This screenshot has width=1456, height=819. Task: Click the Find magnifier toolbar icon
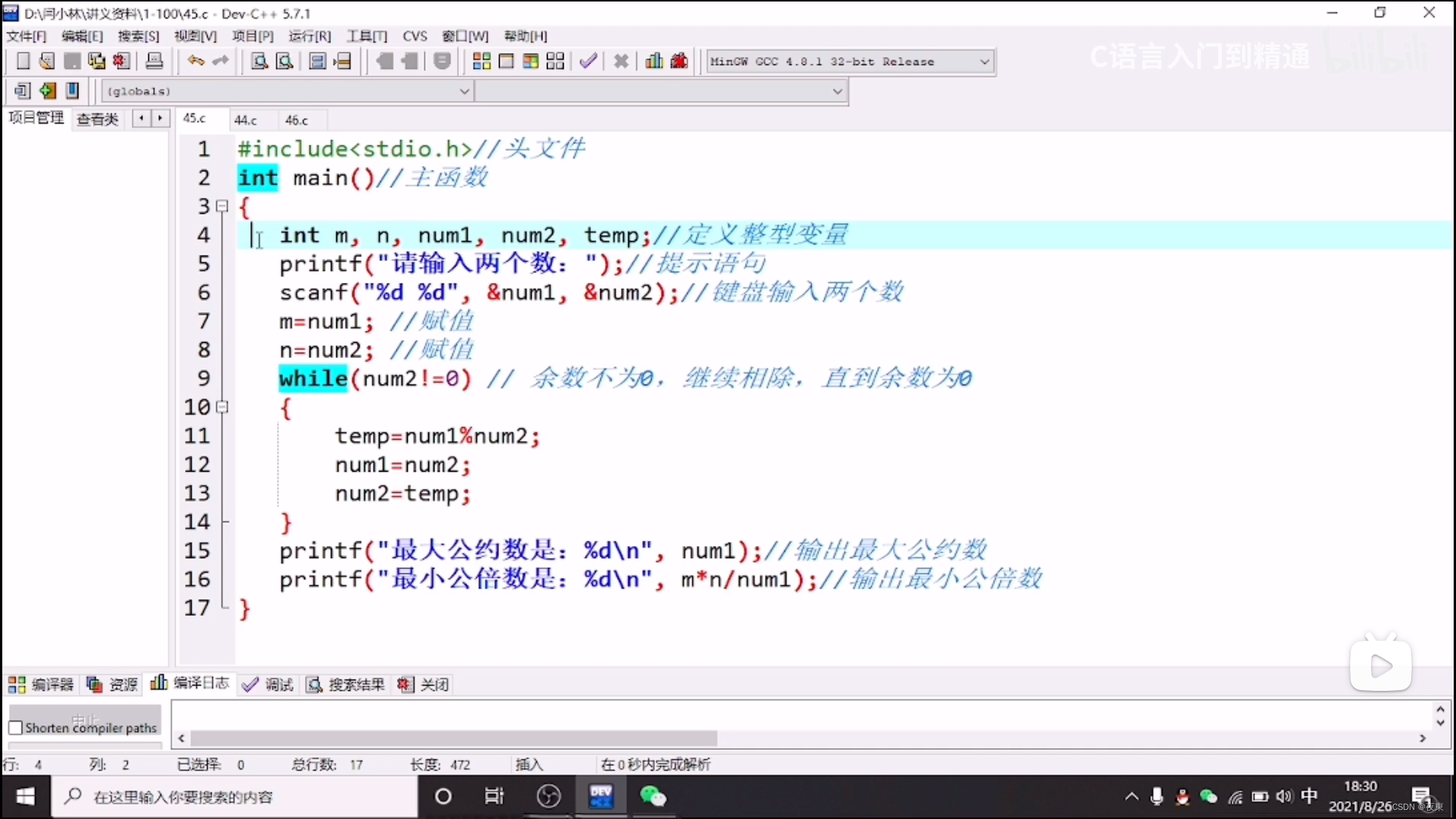(259, 61)
